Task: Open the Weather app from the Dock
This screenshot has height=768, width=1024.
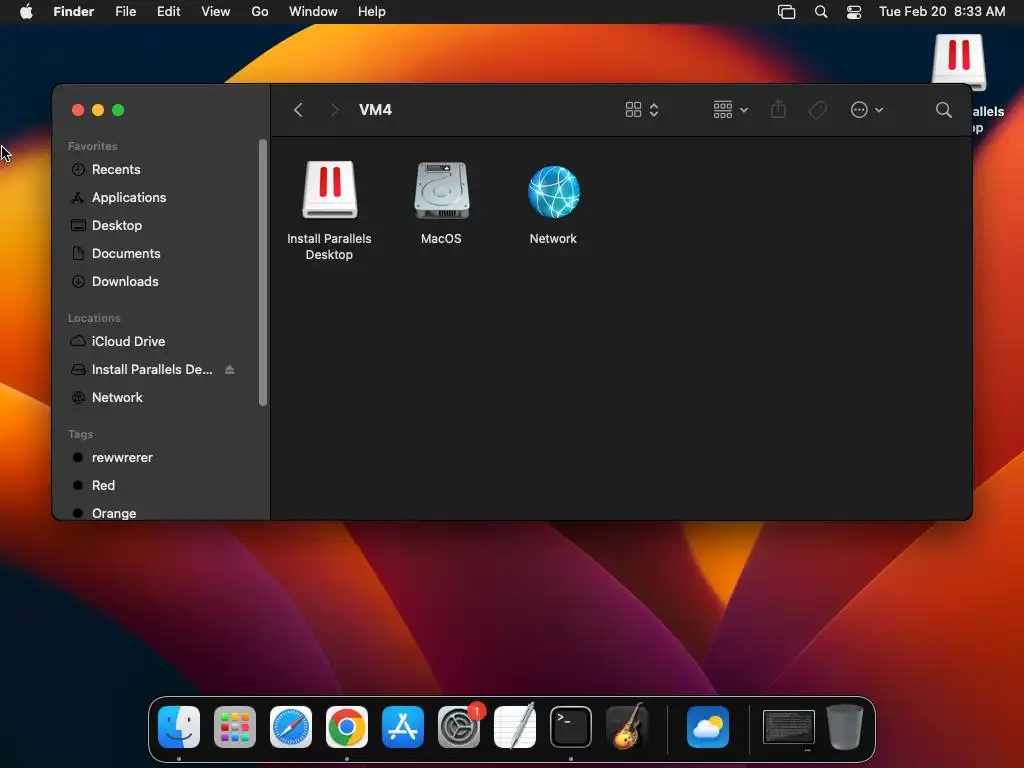Action: tap(708, 727)
